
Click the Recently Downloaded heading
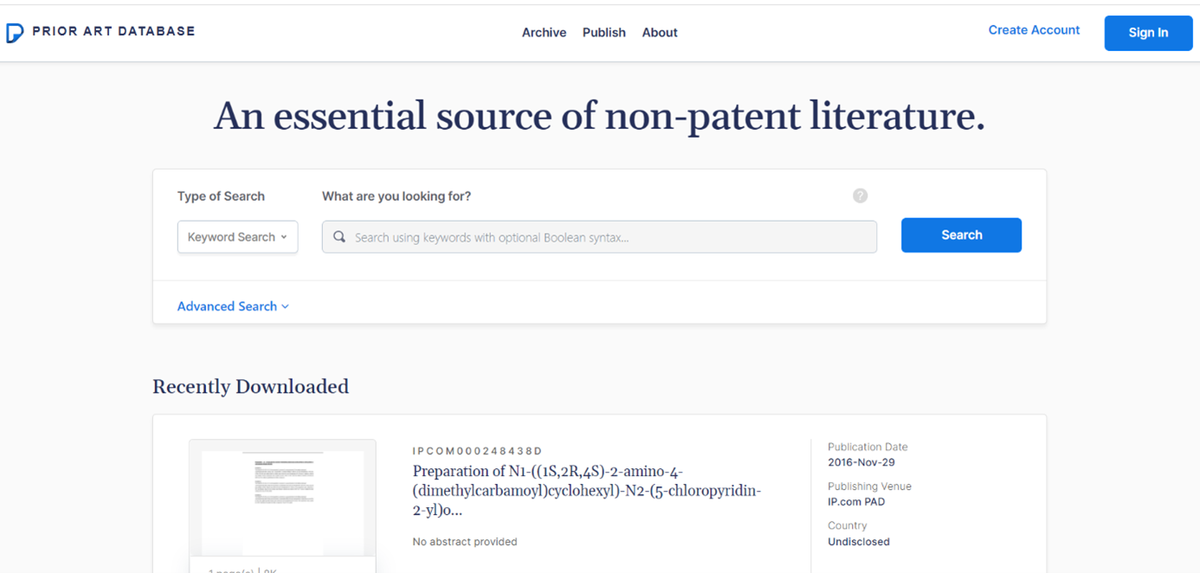pyautogui.click(x=250, y=386)
